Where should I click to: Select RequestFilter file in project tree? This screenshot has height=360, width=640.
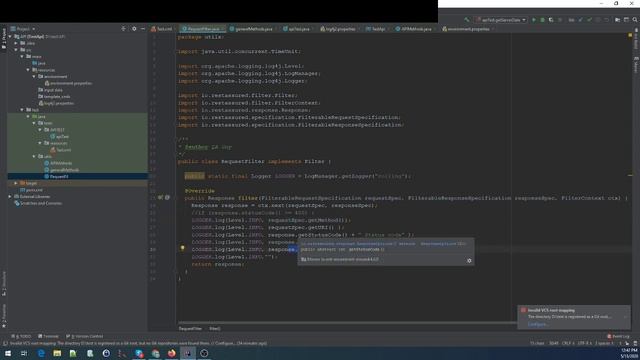click(56, 176)
